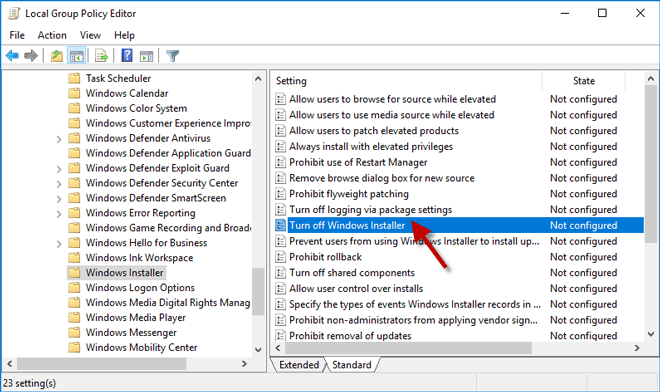Click the Export List toolbar icon
This screenshot has width=660, height=392.
(101, 56)
